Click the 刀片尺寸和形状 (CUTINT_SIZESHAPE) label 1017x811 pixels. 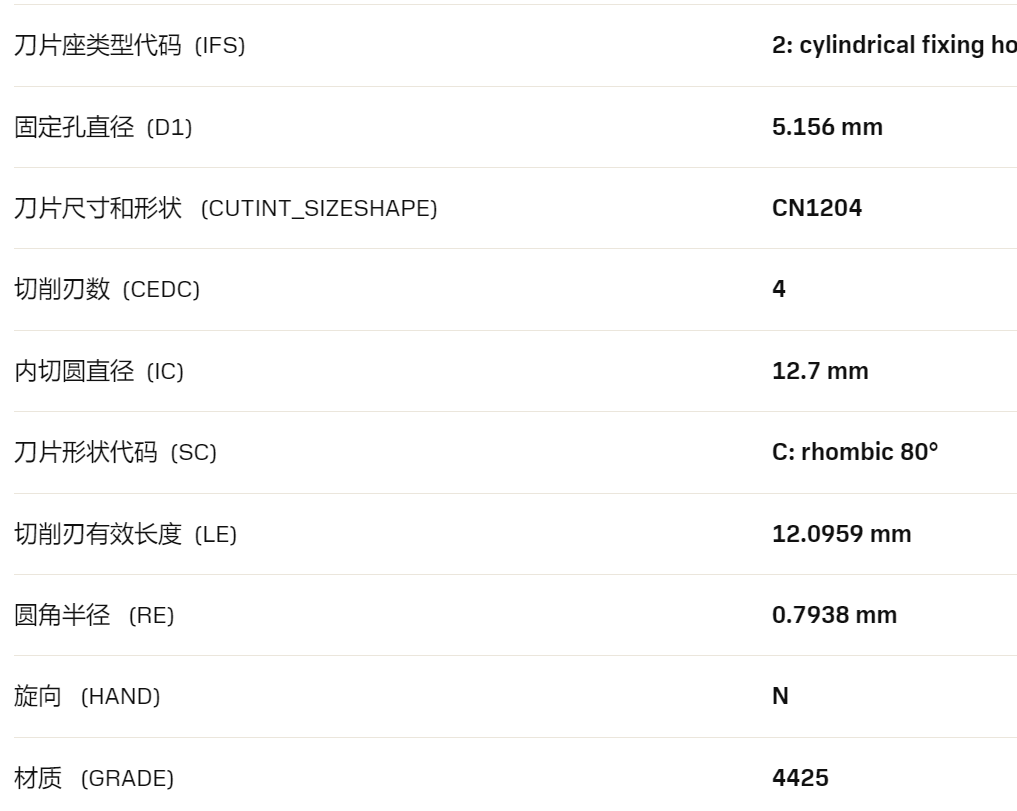point(226,208)
